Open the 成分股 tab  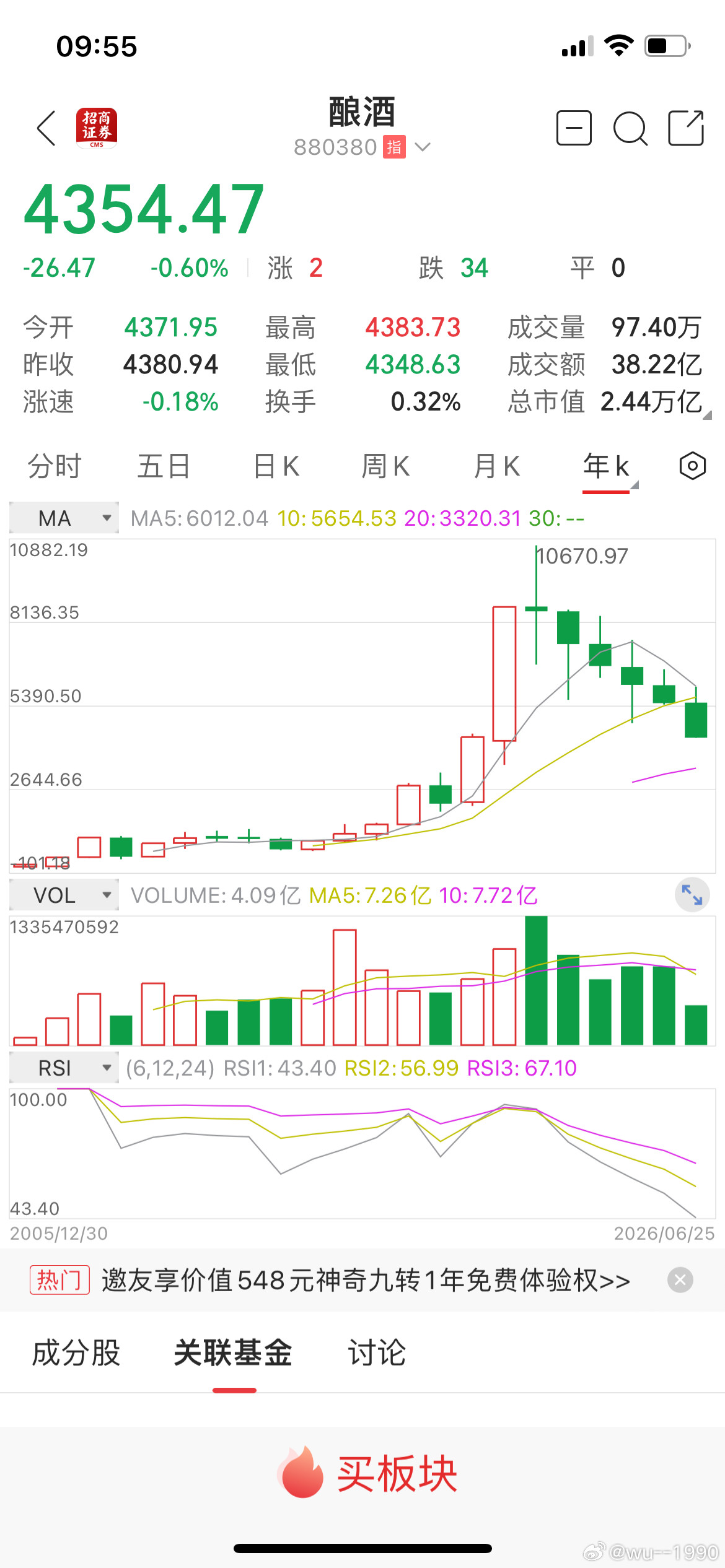(x=76, y=1352)
